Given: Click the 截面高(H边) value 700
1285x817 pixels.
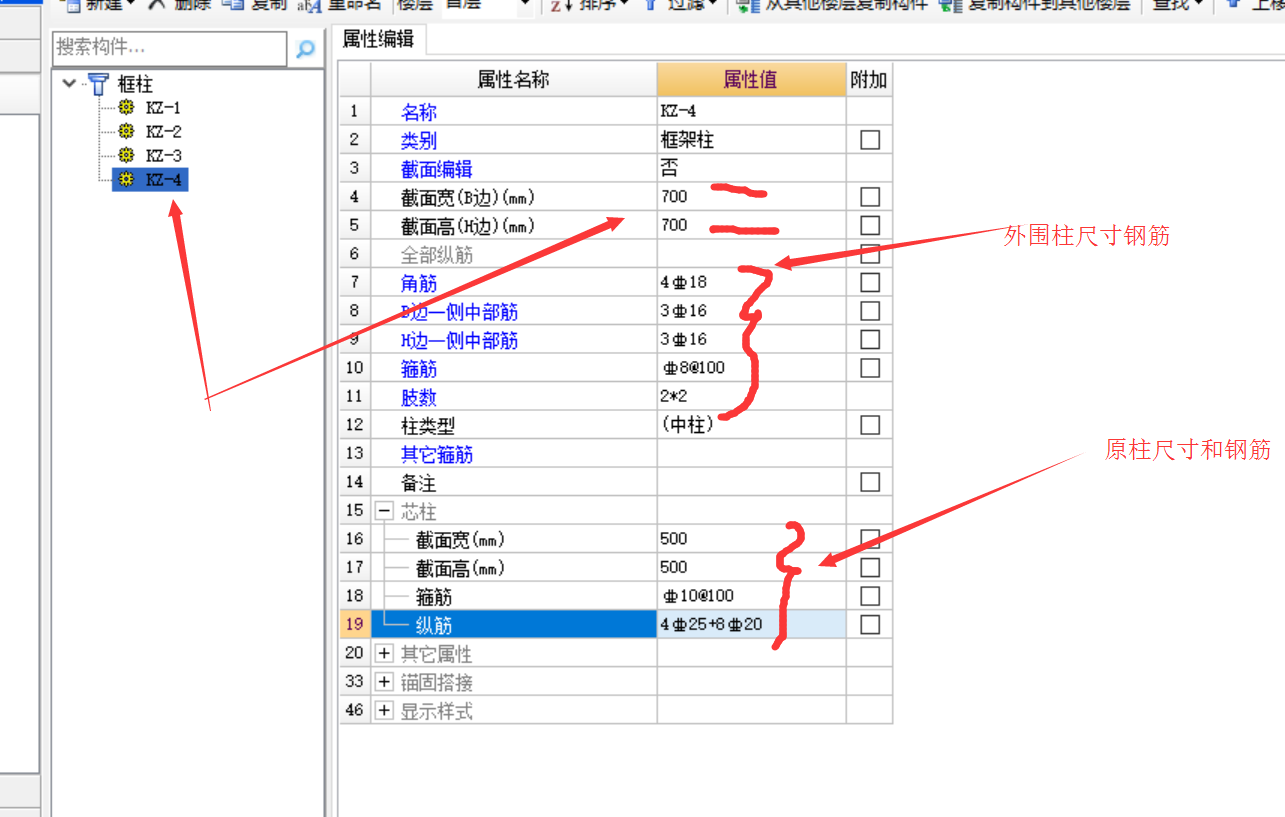Looking at the screenshot, I should (751, 225).
